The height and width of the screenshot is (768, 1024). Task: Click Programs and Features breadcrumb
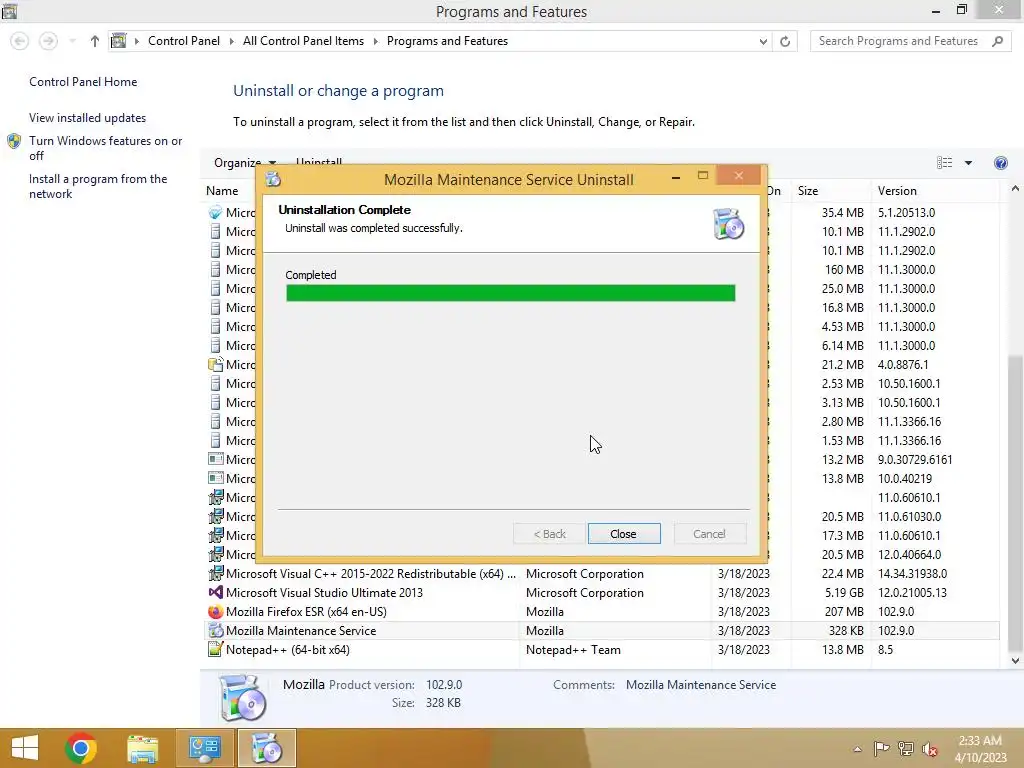(447, 40)
